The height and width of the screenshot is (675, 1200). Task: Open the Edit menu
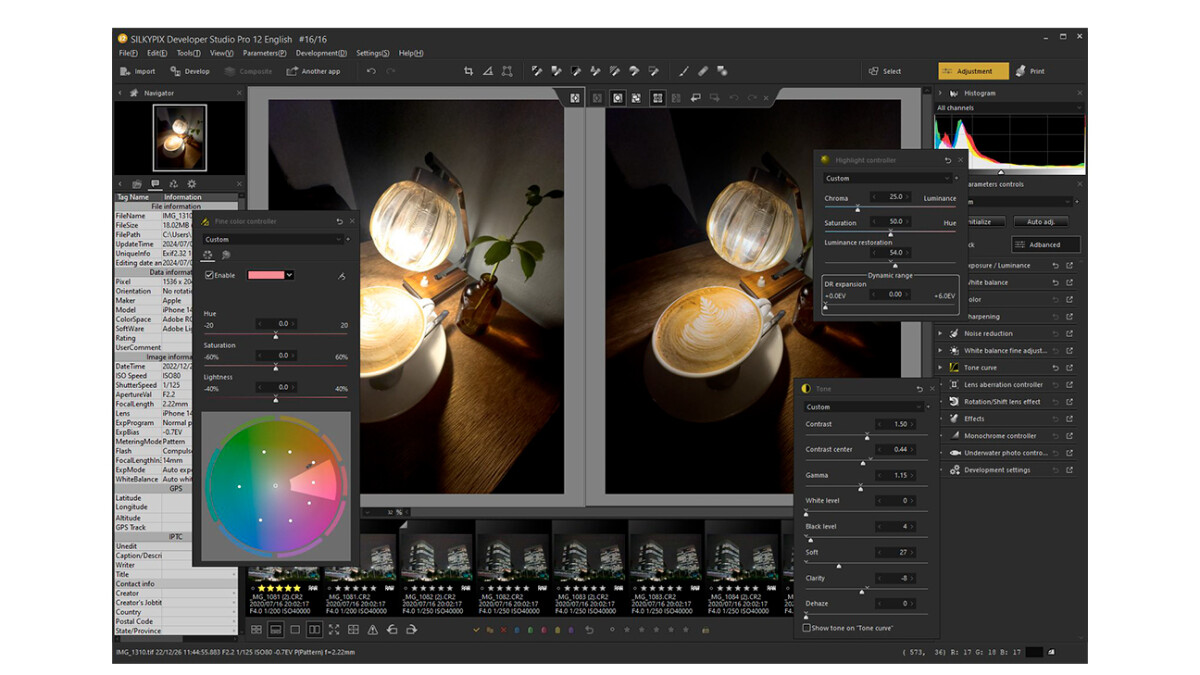coord(157,53)
